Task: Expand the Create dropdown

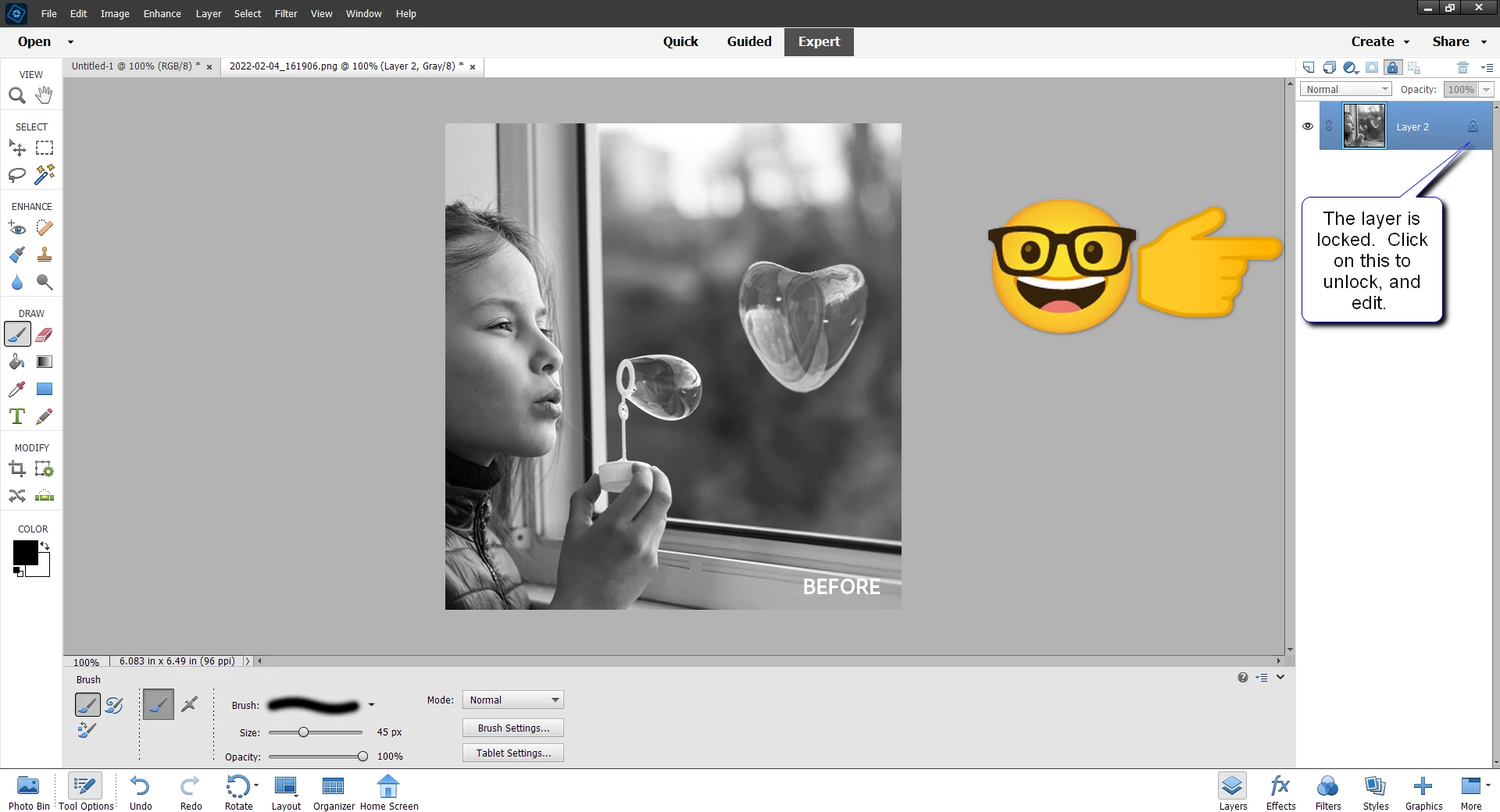Action: pos(1380,42)
